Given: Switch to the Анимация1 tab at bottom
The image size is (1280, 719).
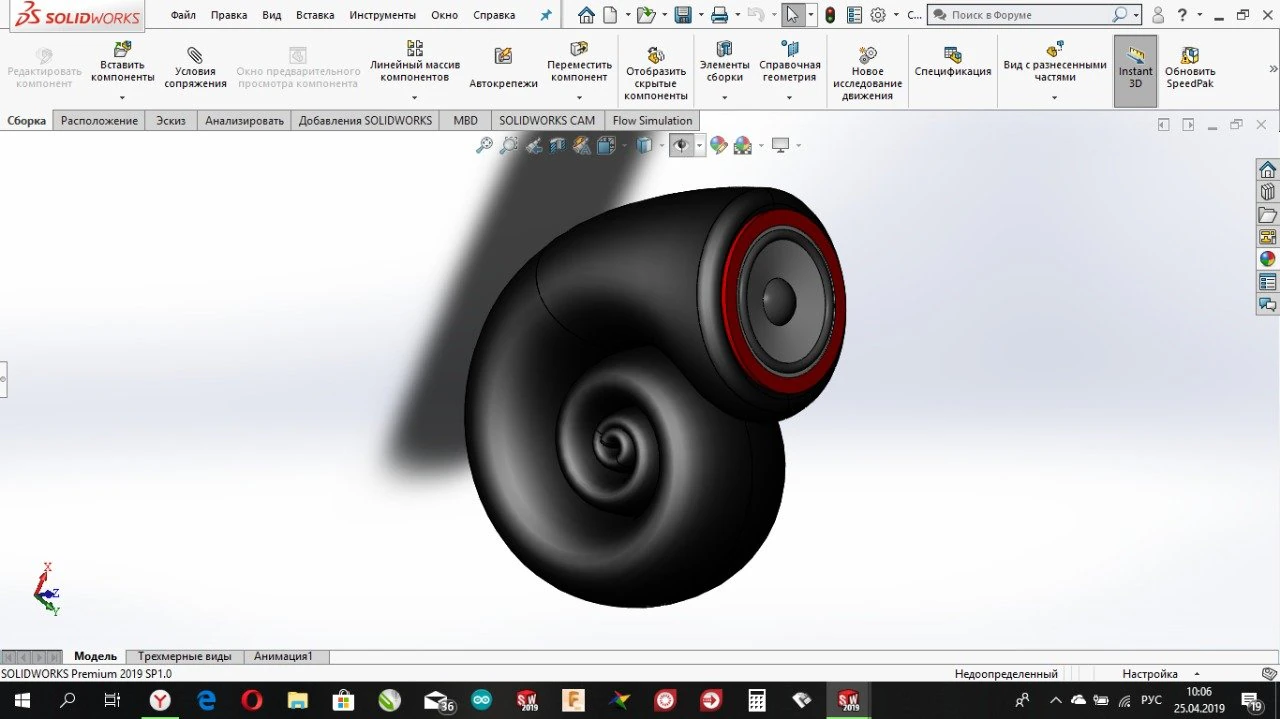Looking at the screenshot, I should [285, 656].
